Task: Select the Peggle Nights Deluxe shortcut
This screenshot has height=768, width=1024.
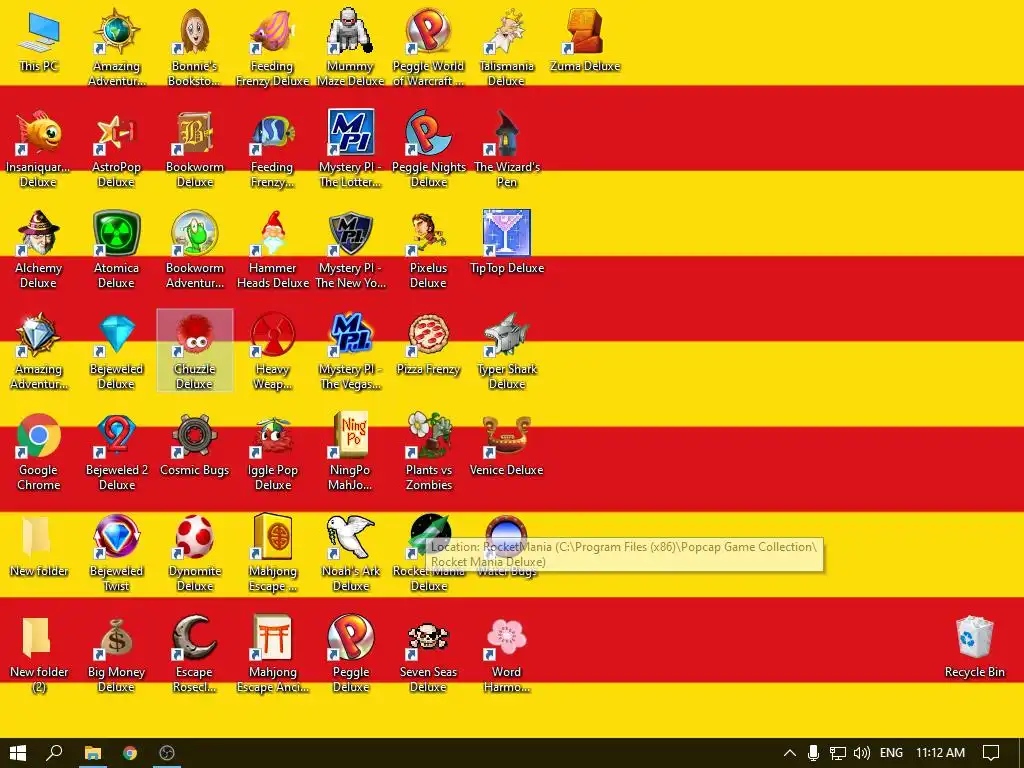Action: click(428, 148)
